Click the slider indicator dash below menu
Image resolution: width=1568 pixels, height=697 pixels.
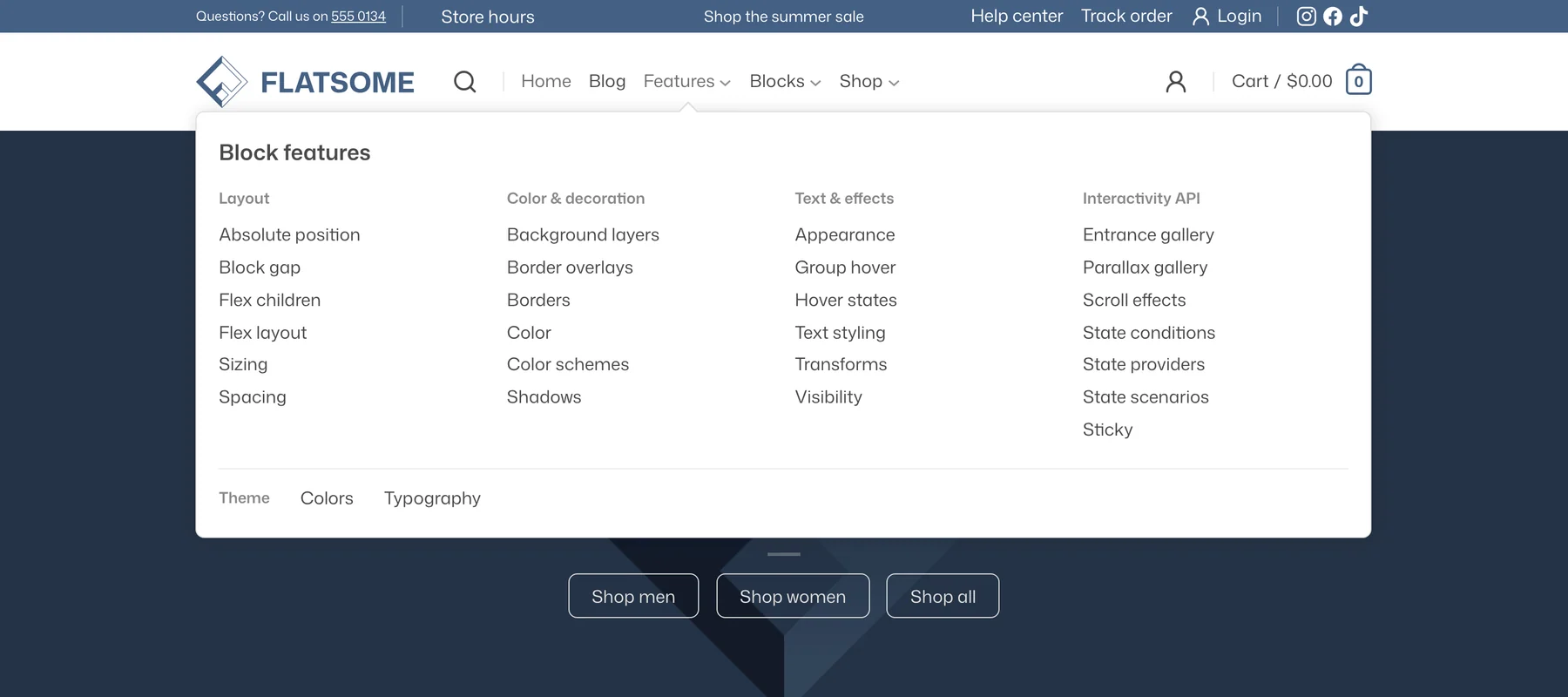[x=784, y=554]
